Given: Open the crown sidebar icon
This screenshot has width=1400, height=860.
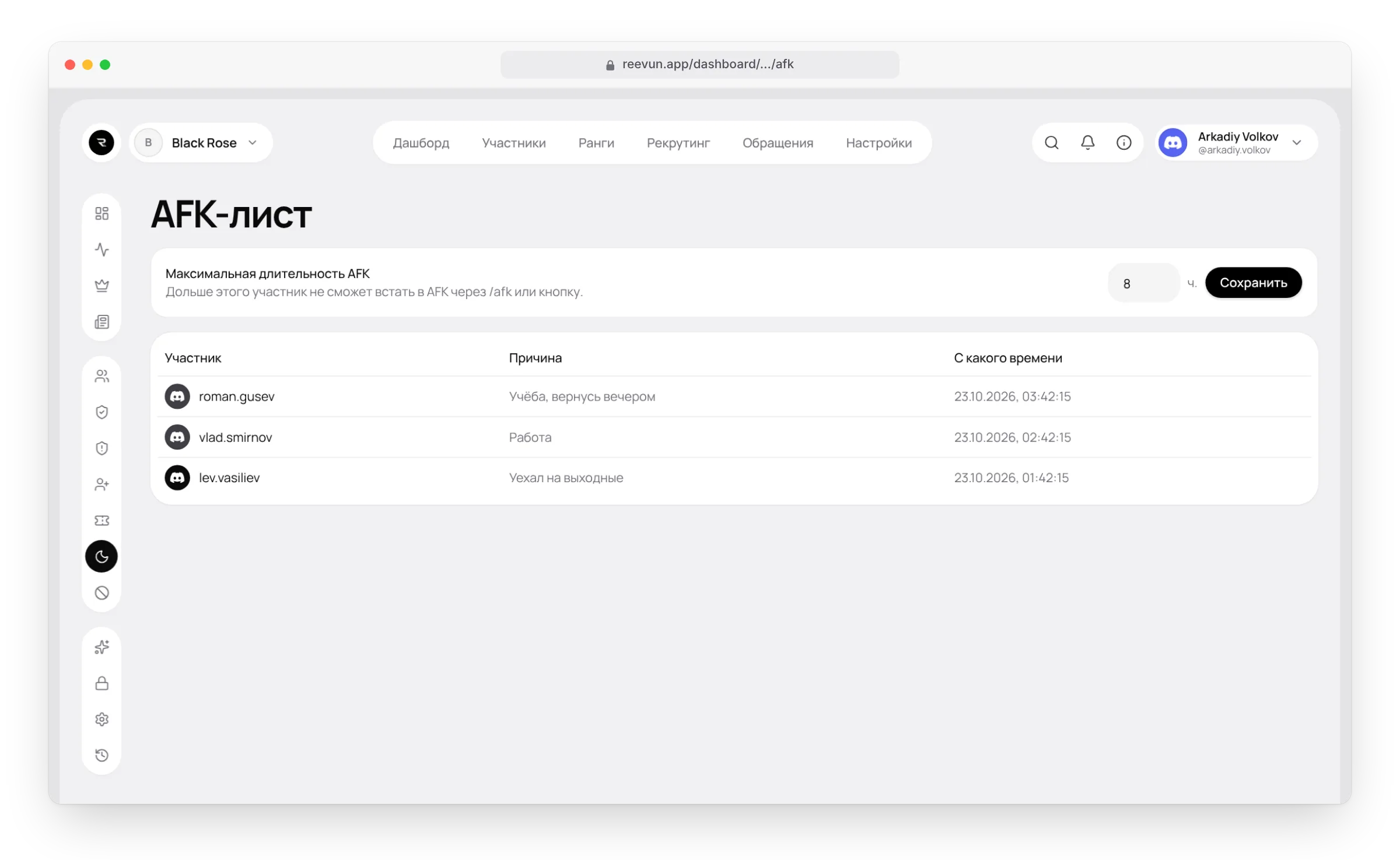Looking at the screenshot, I should coord(101,286).
